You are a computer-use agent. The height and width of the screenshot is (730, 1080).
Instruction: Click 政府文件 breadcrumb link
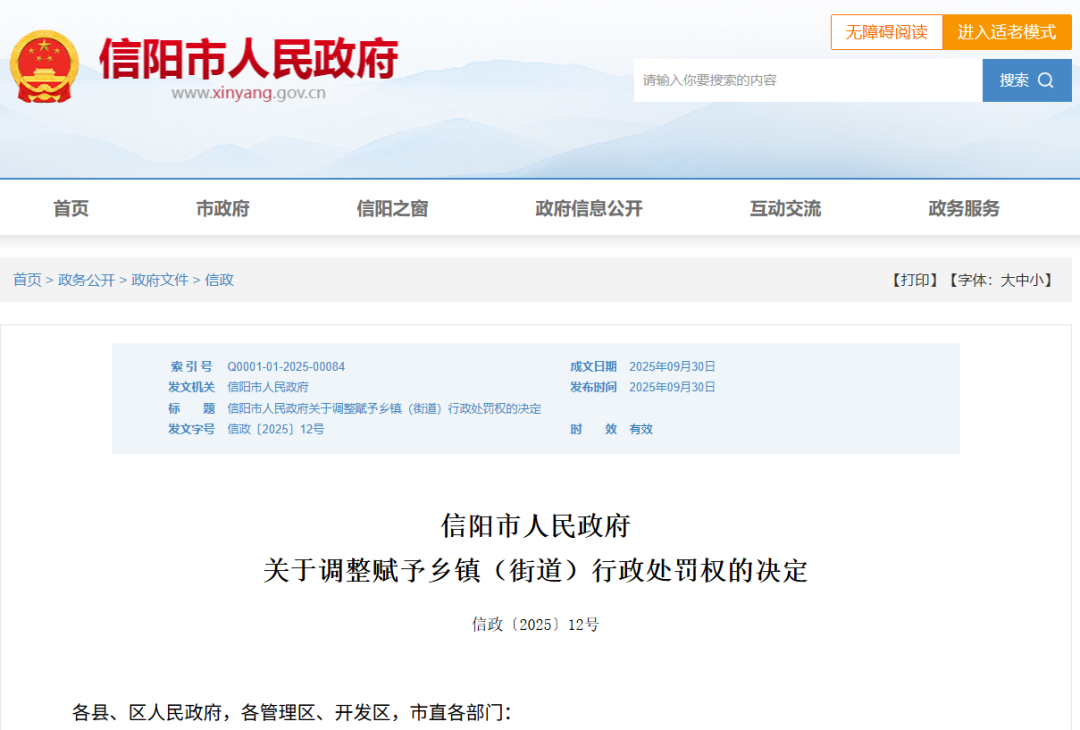pos(160,280)
